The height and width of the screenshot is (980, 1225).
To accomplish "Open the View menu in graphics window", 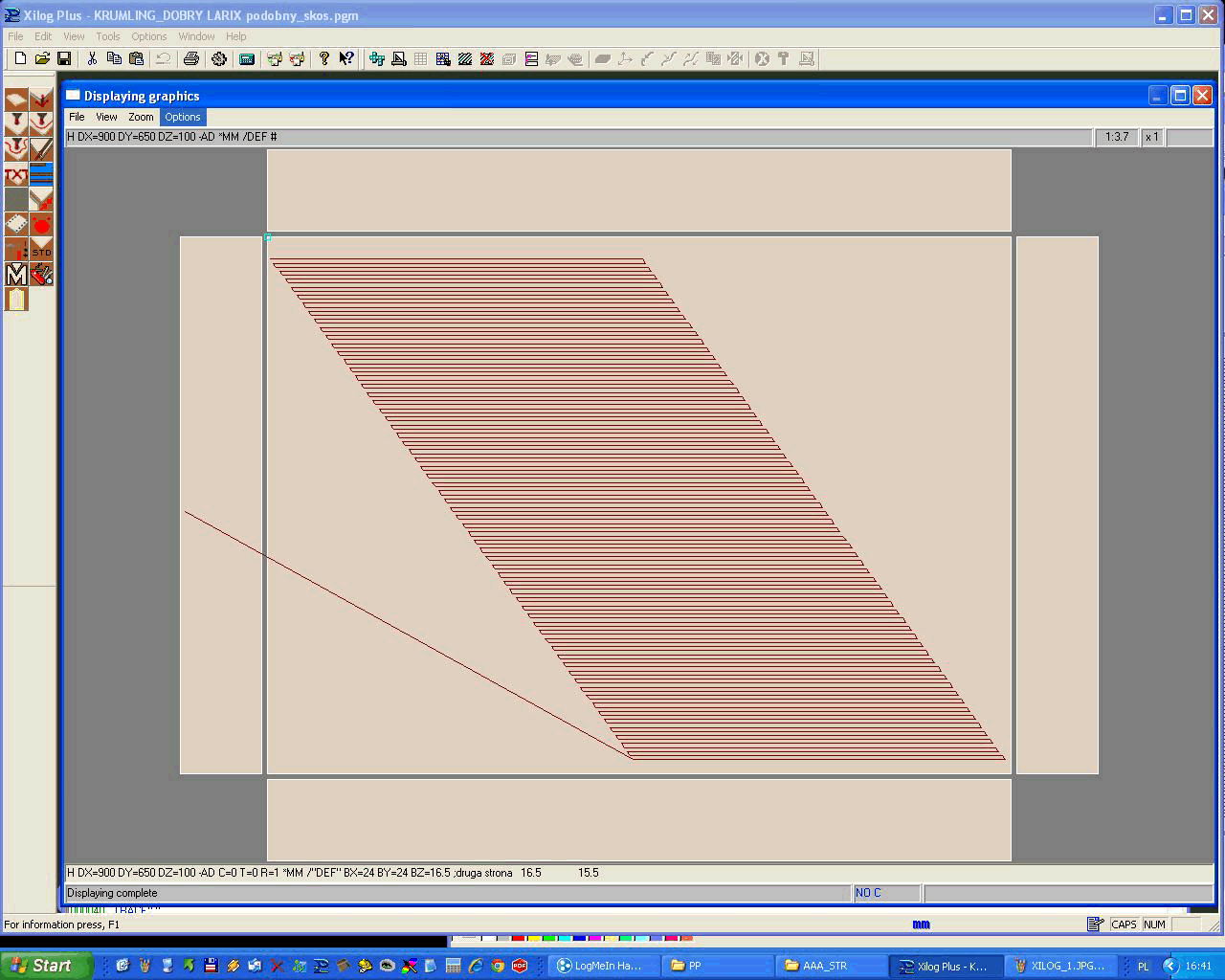I will (106, 117).
